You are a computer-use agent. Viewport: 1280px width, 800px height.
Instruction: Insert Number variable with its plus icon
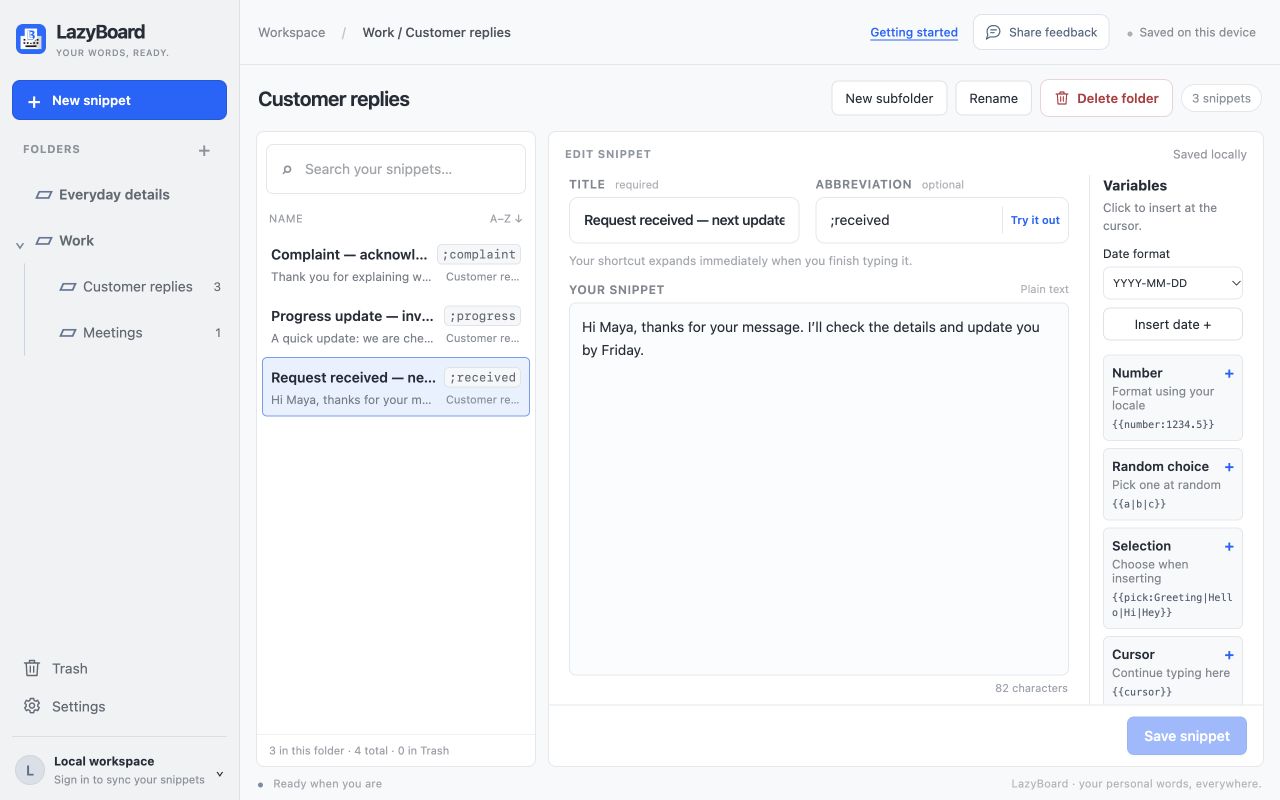click(x=1229, y=373)
